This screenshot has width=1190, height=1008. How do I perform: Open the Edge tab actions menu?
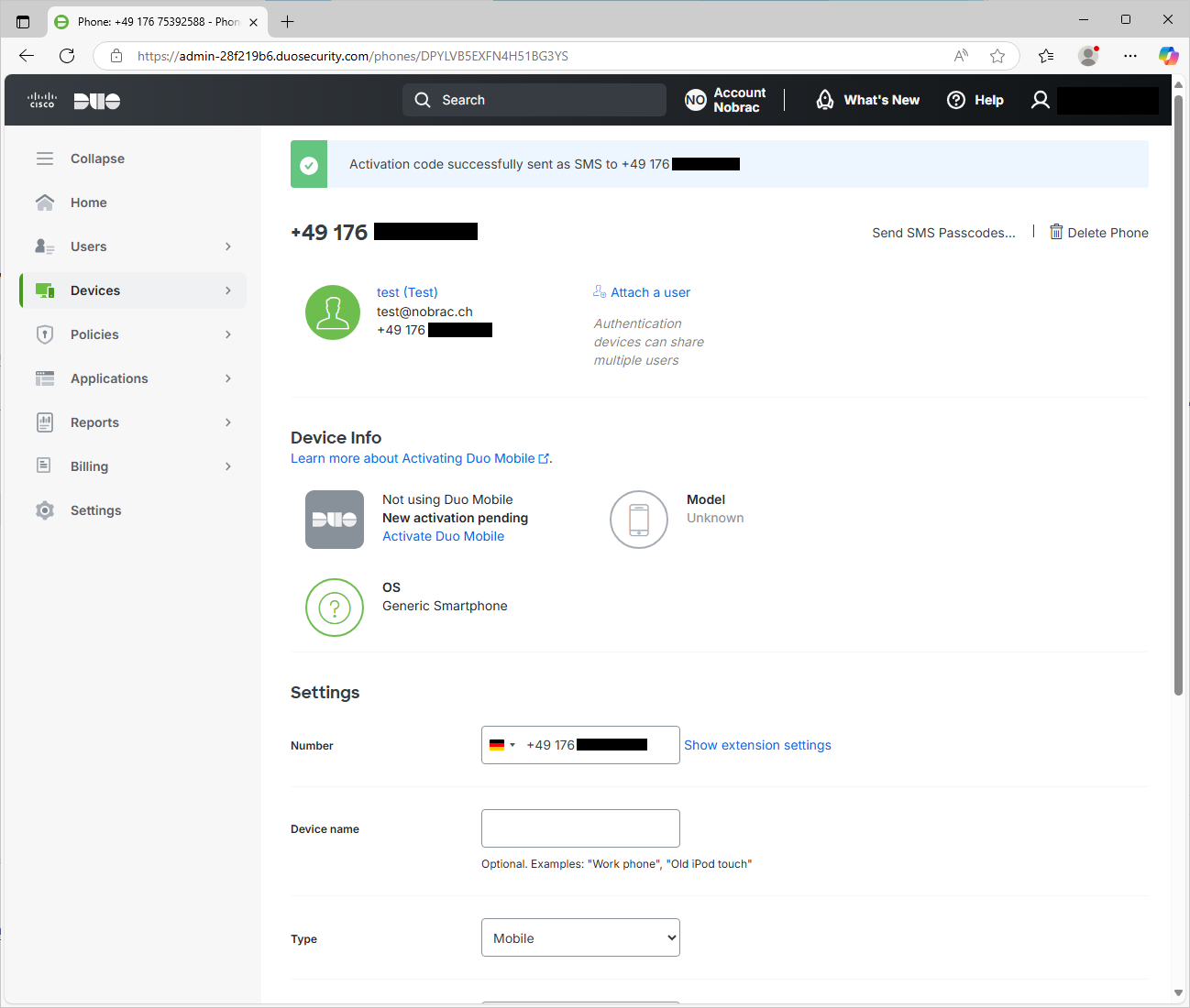click(23, 21)
